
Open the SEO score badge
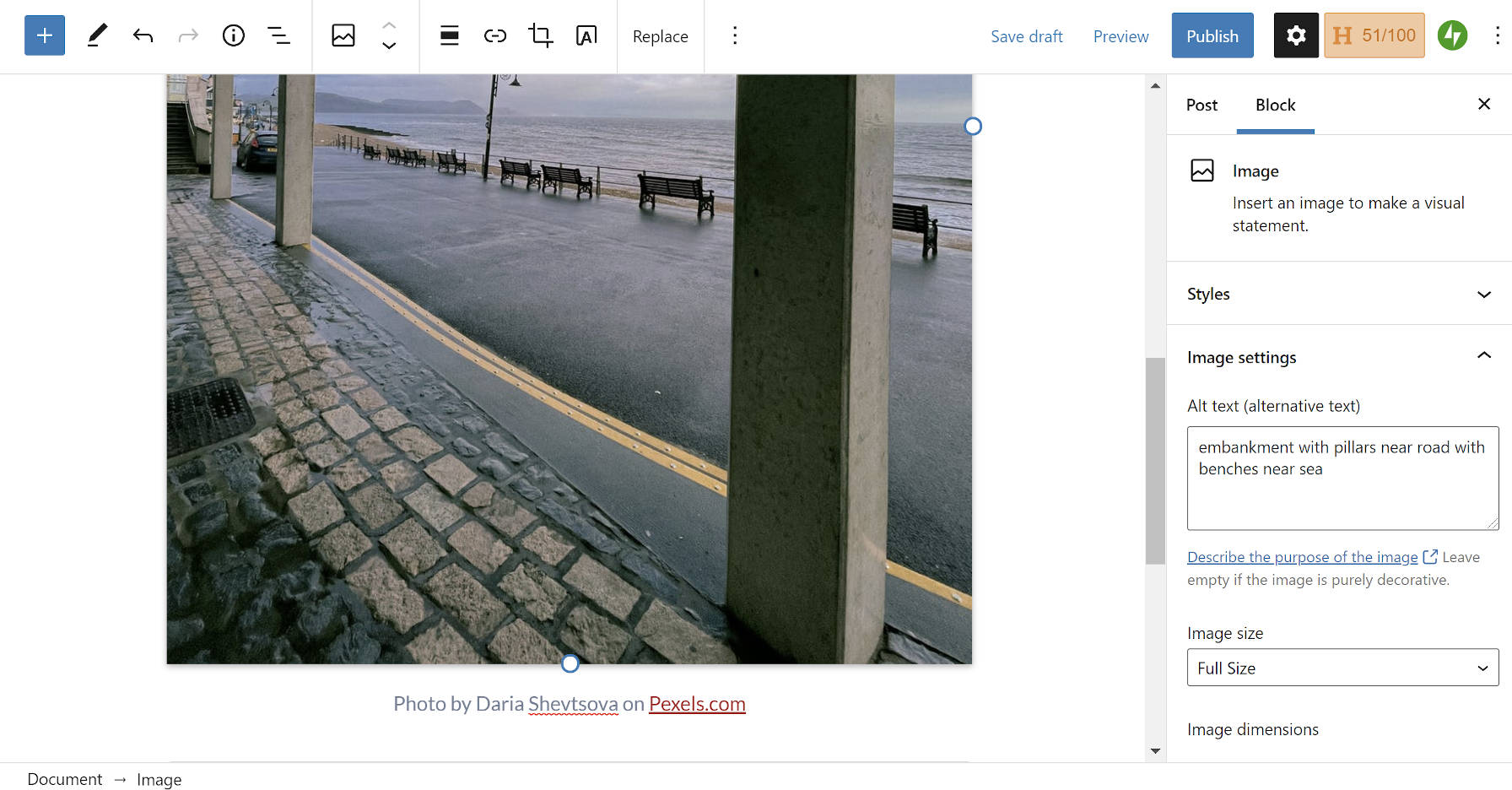click(1374, 35)
